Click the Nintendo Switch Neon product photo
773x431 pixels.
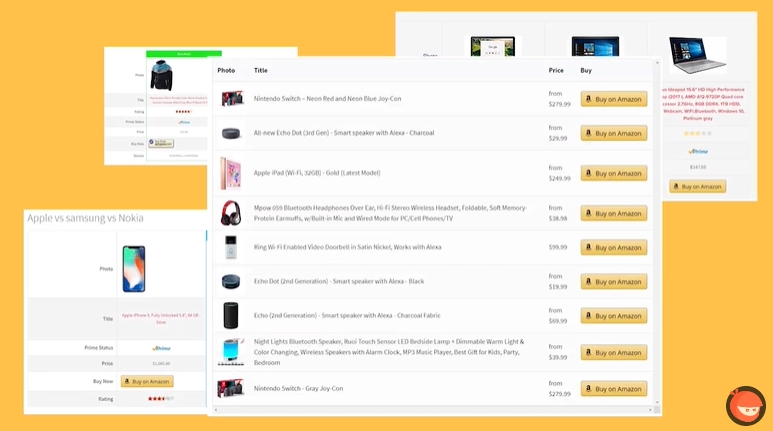[x=231, y=98]
